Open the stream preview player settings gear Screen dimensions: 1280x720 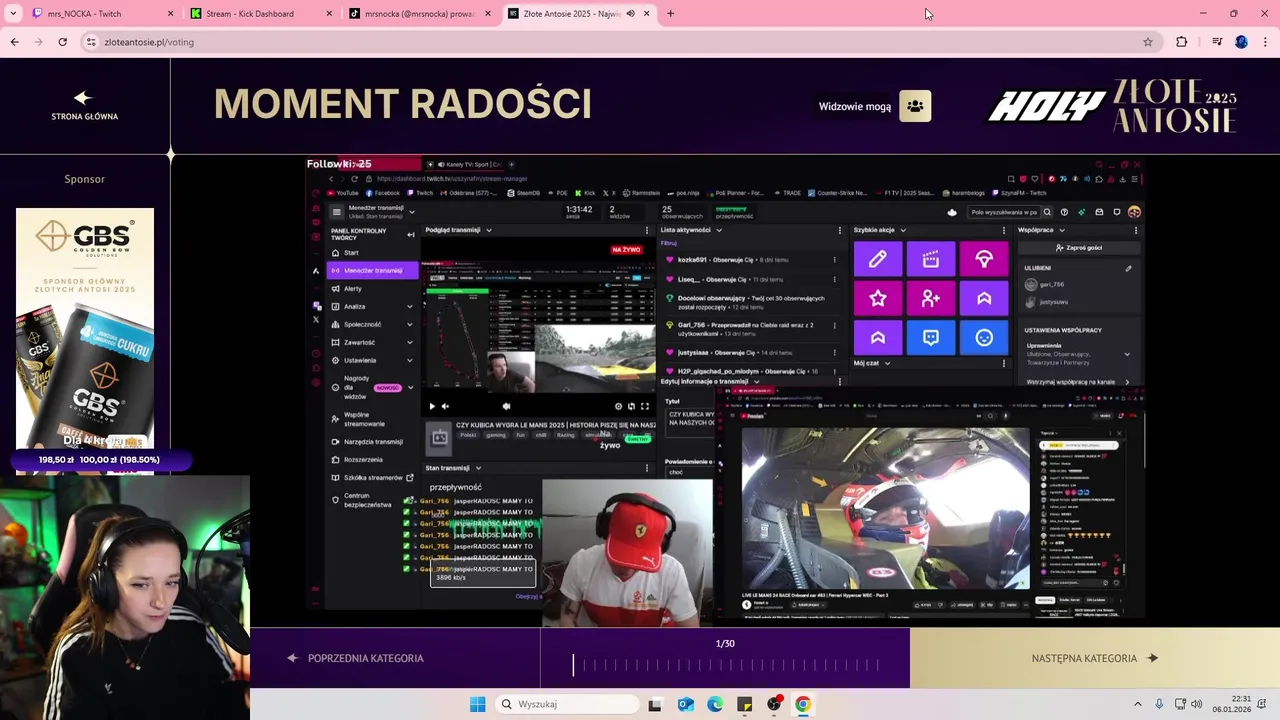[618, 406]
